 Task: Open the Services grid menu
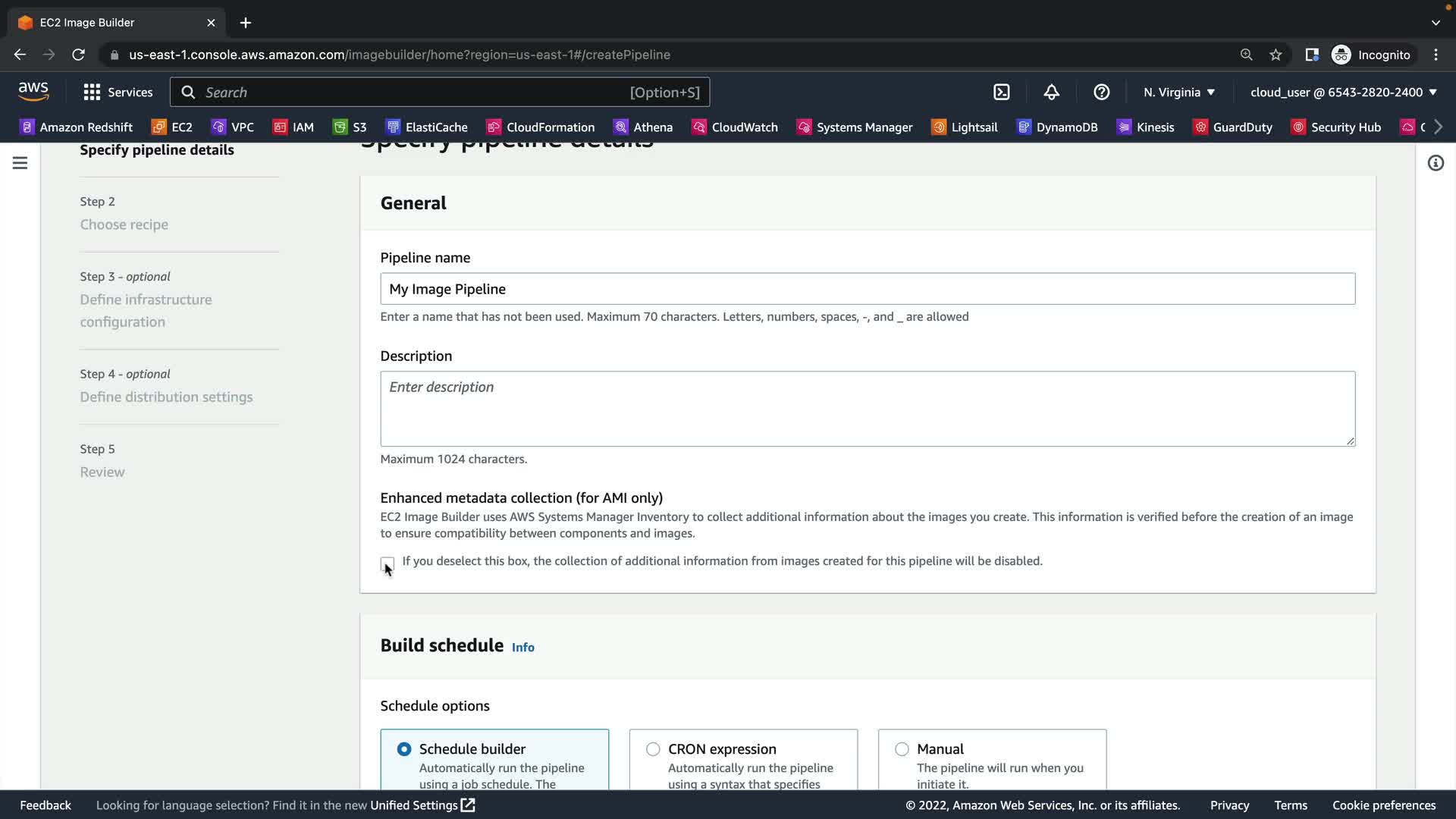(x=118, y=92)
